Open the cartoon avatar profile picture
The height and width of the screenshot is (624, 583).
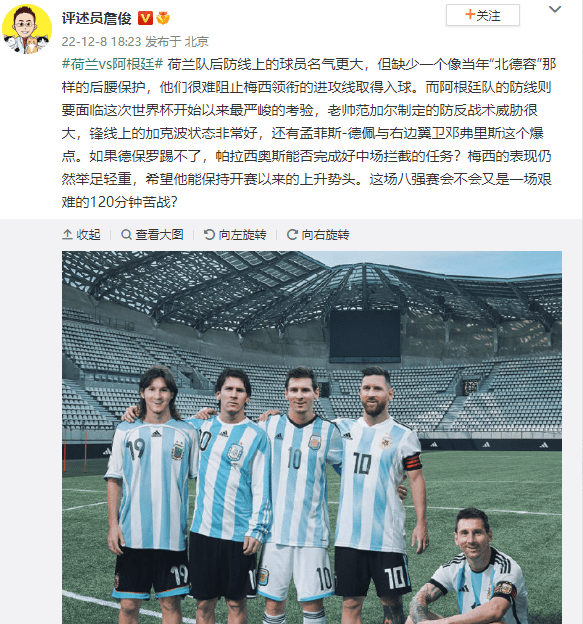[27, 29]
